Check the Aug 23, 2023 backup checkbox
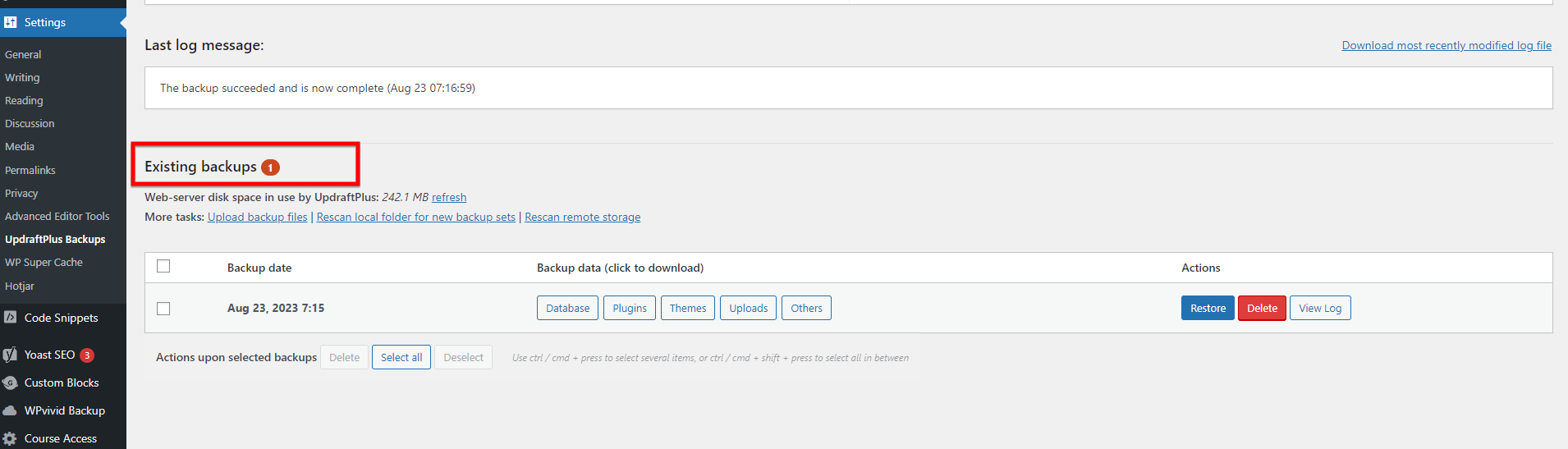 (163, 309)
